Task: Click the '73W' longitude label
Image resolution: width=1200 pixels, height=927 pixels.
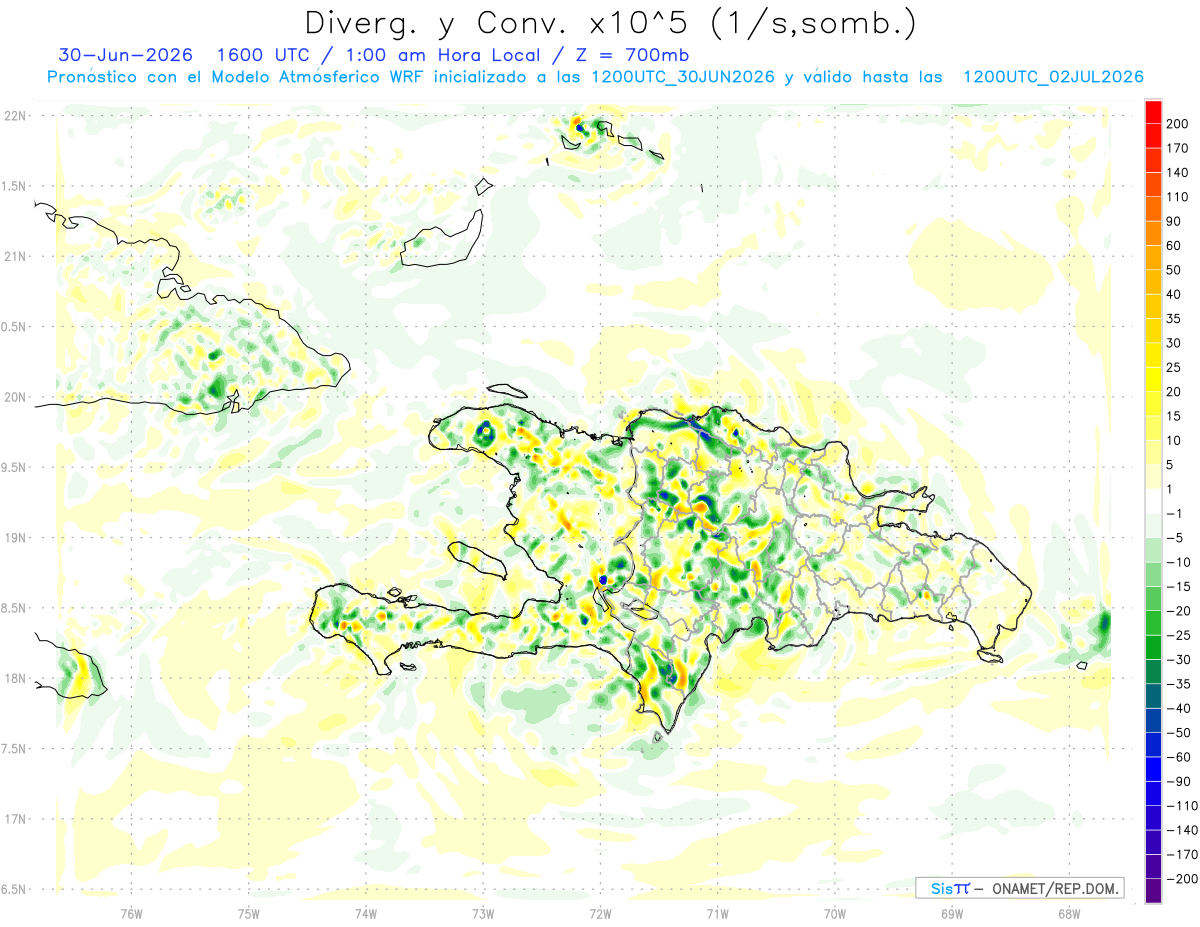Action: click(482, 913)
